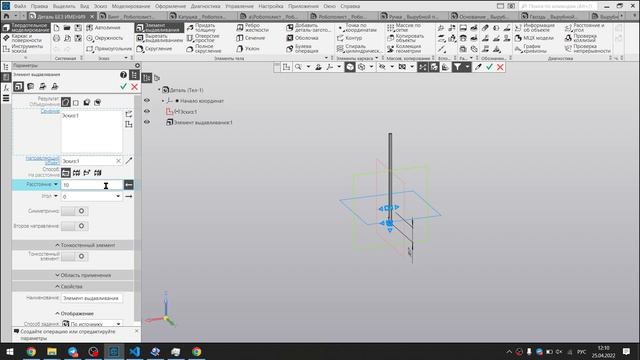This screenshot has height=360, width=640.
Task: Open the Файл menu
Action: [x=20, y=6]
